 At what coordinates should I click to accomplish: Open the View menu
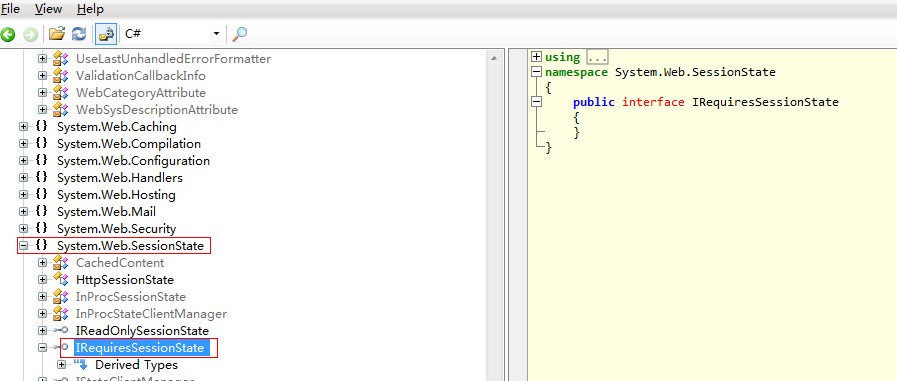(49, 9)
